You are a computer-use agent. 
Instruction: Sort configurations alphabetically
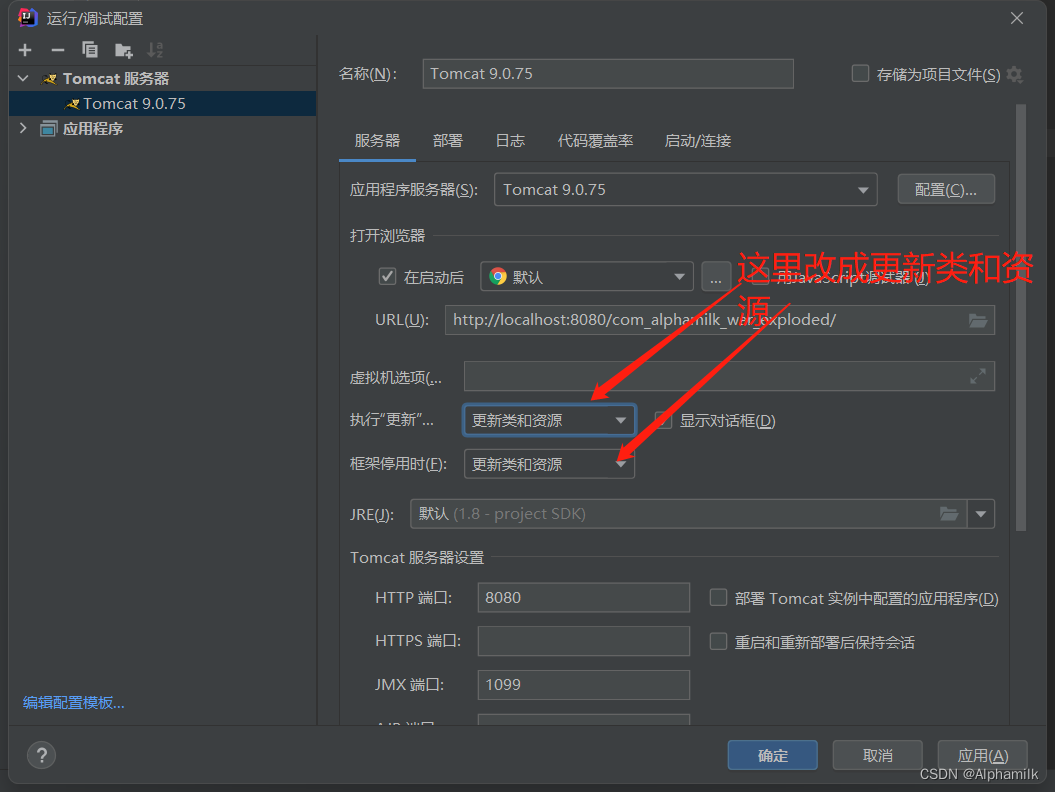[x=155, y=50]
